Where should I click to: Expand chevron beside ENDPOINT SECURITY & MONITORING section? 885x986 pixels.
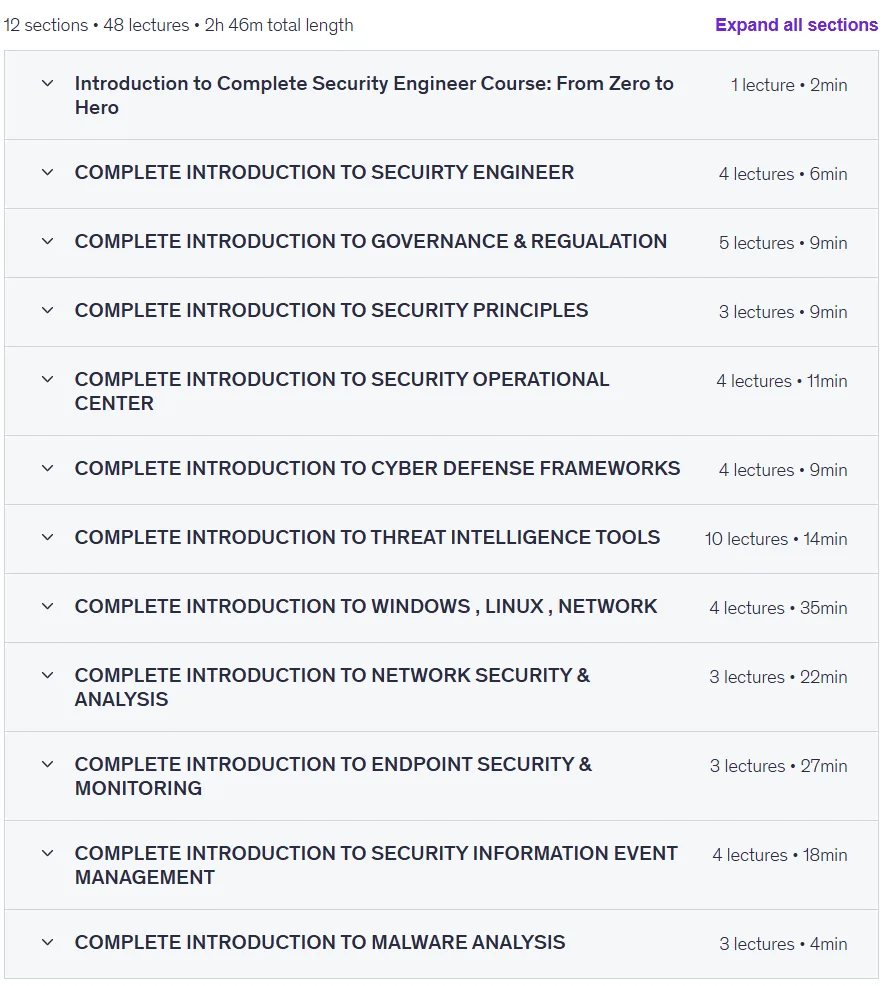point(47,764)
